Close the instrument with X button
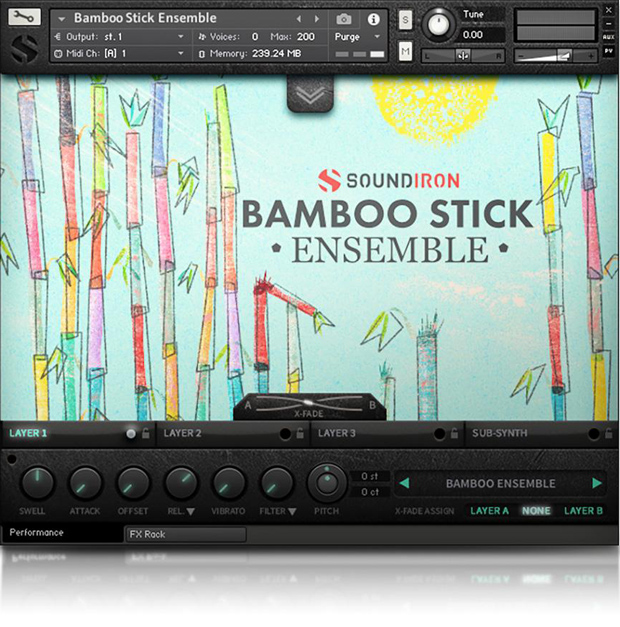 tap(608, 10)
